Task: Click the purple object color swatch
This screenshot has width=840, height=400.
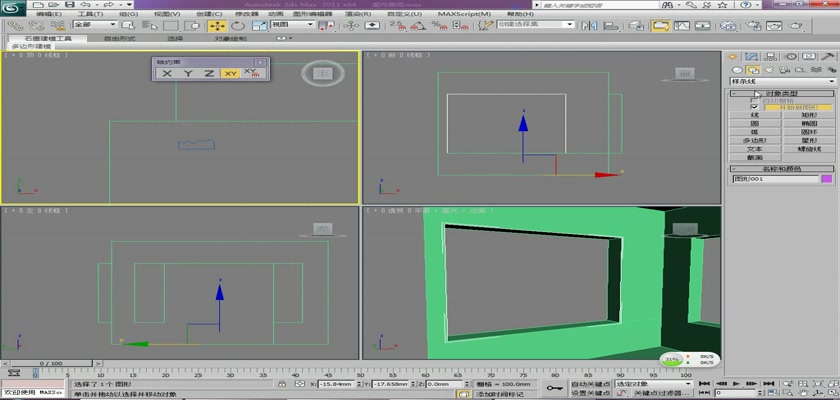Action: coord(827,179)
